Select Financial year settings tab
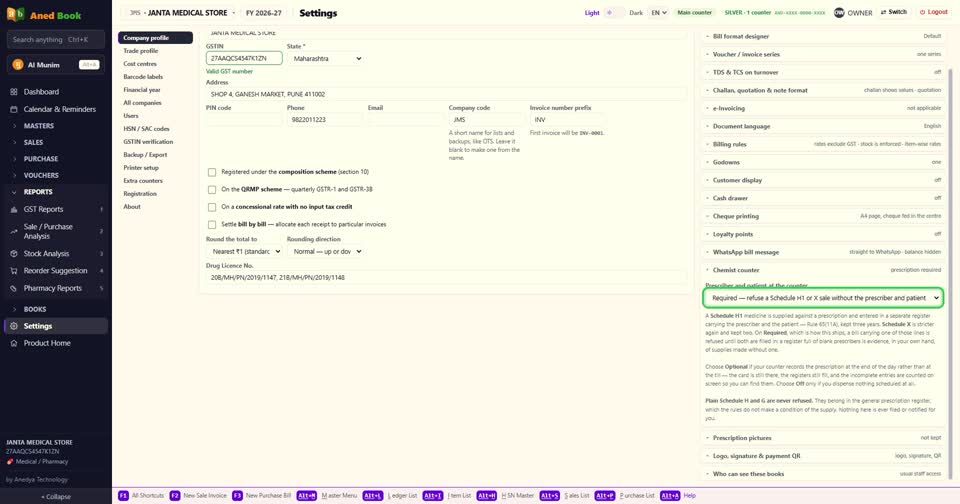This screenshot has height=504, width=960. click(x=155, y=90)
